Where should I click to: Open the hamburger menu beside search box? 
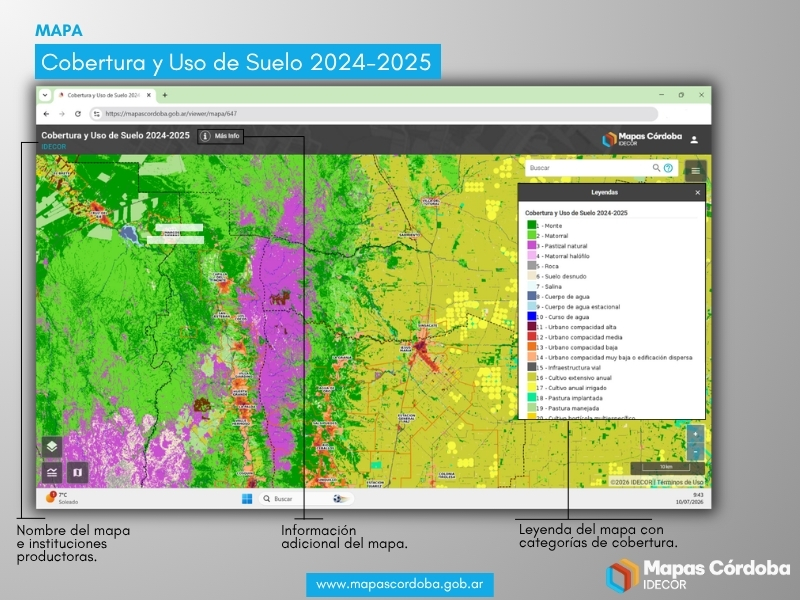click(x=695, y=170)
